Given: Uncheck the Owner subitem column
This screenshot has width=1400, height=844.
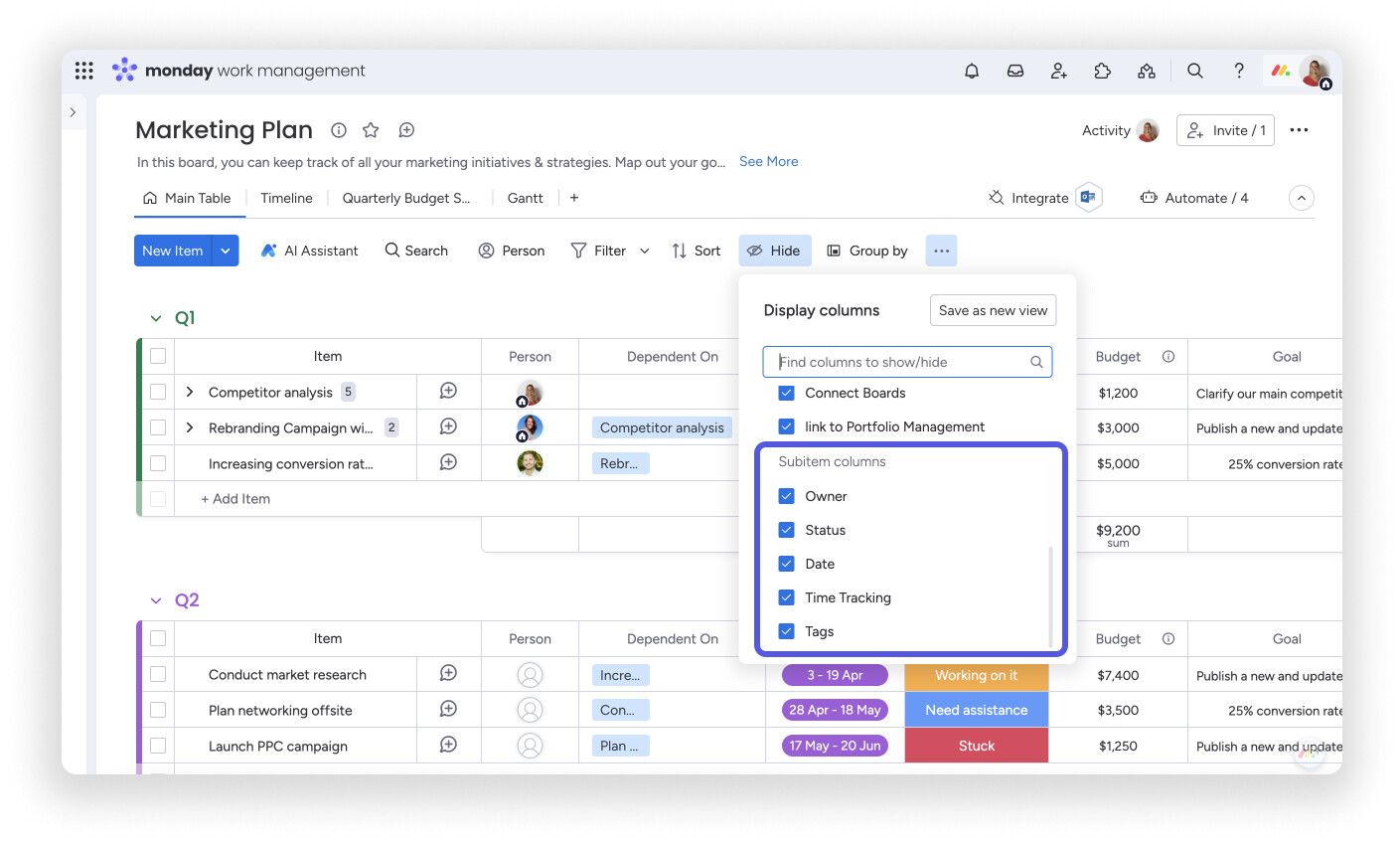Looking at the screenshot, I should [x=786, y=496].
